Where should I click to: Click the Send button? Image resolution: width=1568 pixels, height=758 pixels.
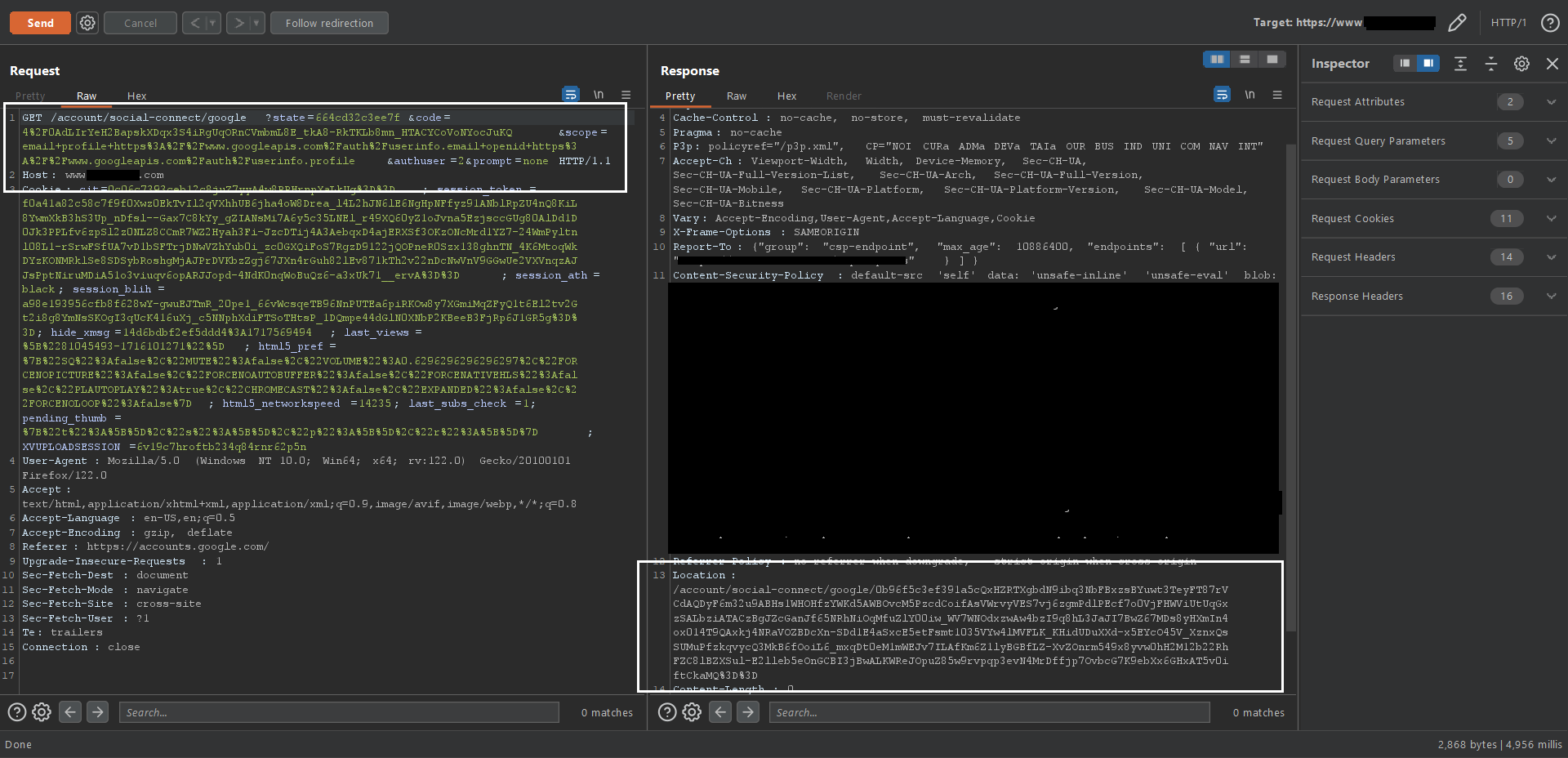click(x=40, y=23)
